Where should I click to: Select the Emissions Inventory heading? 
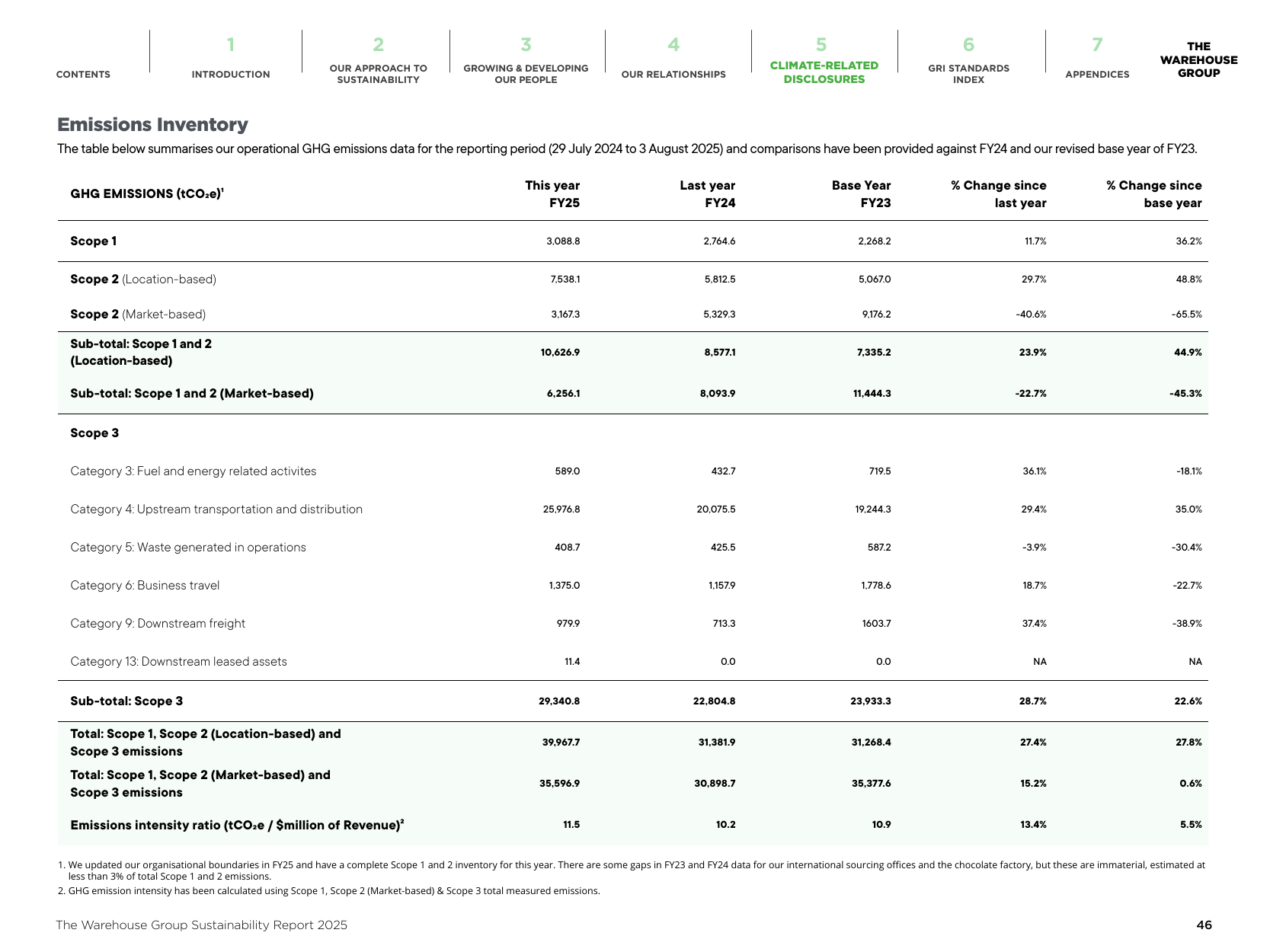(152, 125)
